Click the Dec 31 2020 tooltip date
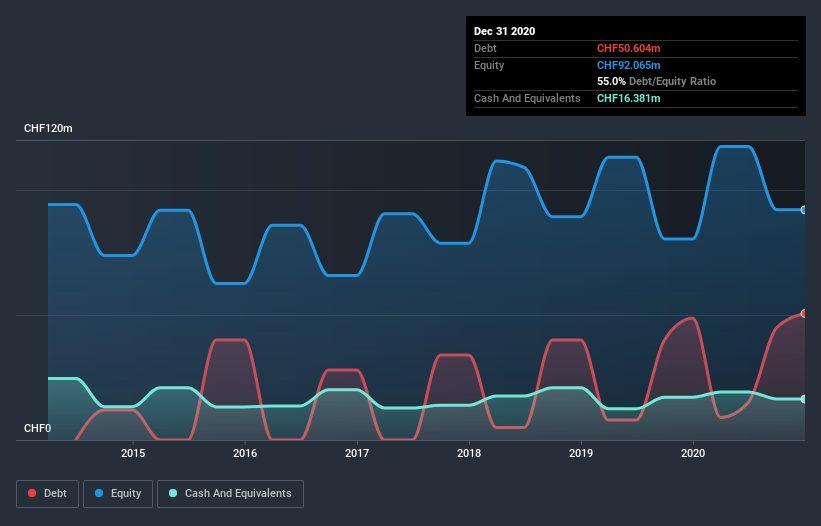The width and height of the screenshot is (821, 526). coord(505,31)
